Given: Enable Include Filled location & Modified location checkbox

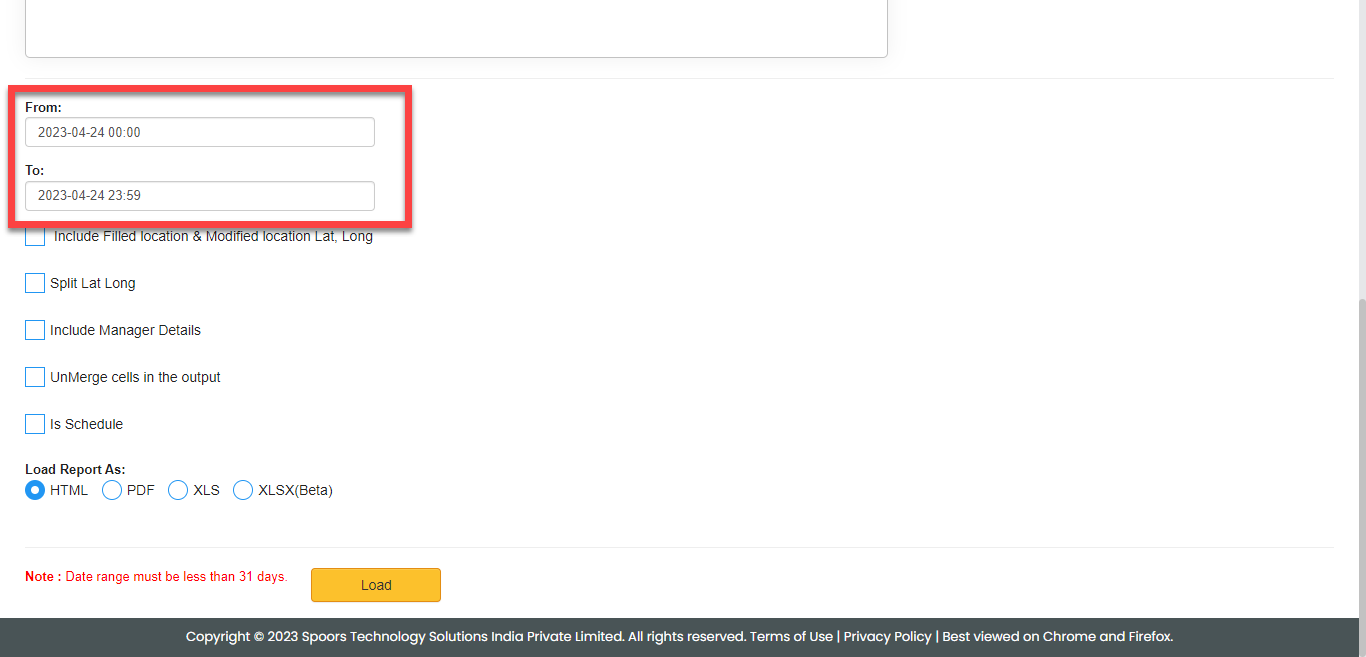Looking at the screenshot, I should click(x=35, y=237).
